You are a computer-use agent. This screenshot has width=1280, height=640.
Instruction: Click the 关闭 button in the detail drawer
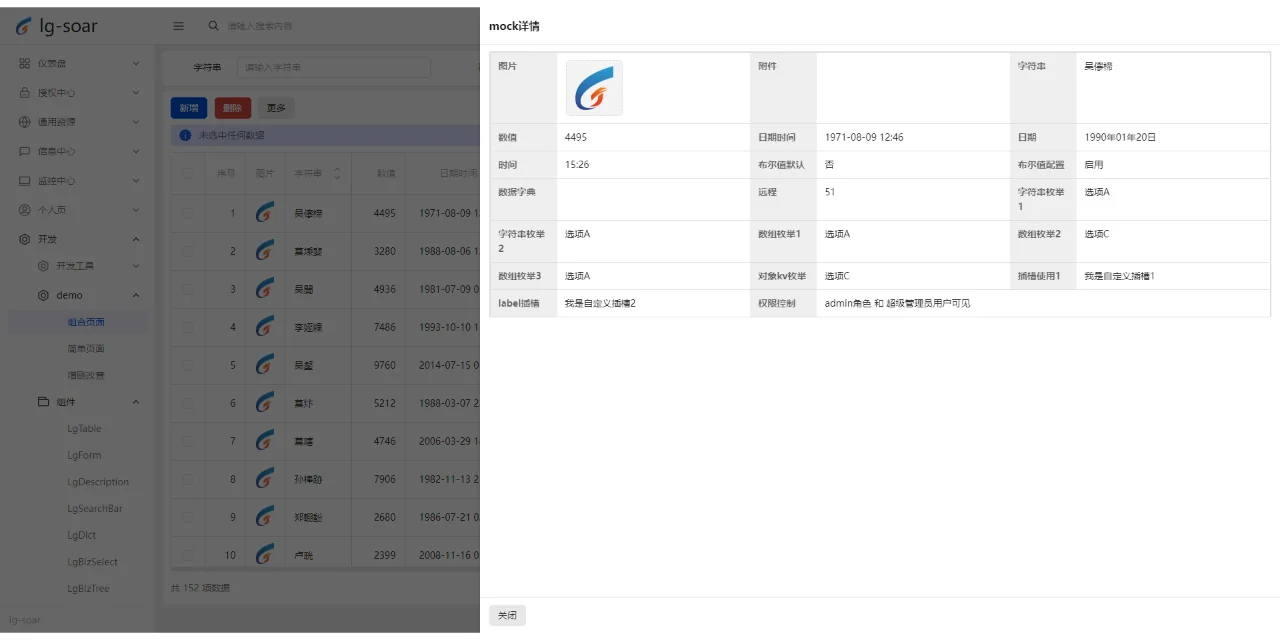(507, 616)
